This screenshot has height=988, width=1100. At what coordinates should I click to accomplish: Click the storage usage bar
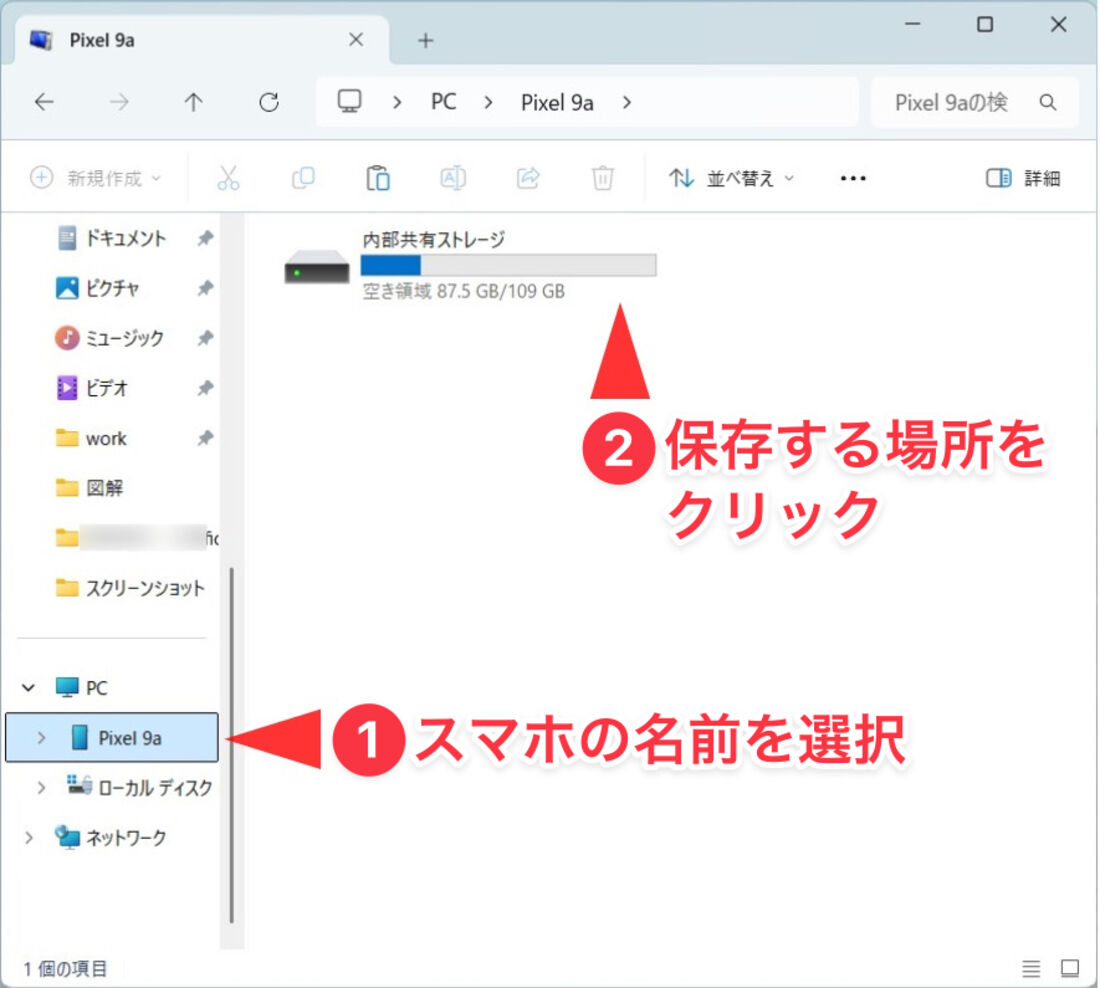pyautogui.click(x=509, y=265)
